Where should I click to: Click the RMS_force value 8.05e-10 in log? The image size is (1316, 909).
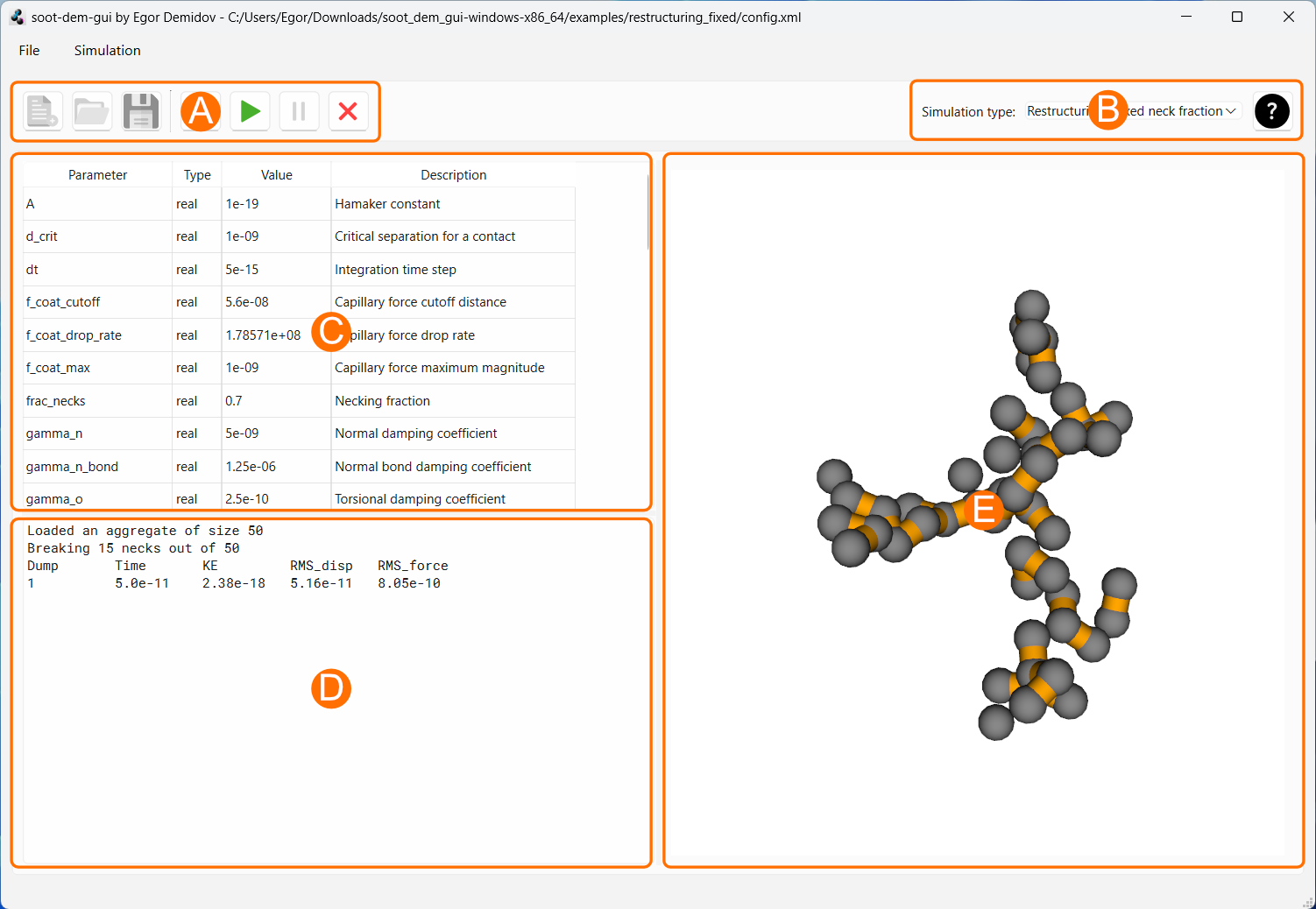point(409,583)
